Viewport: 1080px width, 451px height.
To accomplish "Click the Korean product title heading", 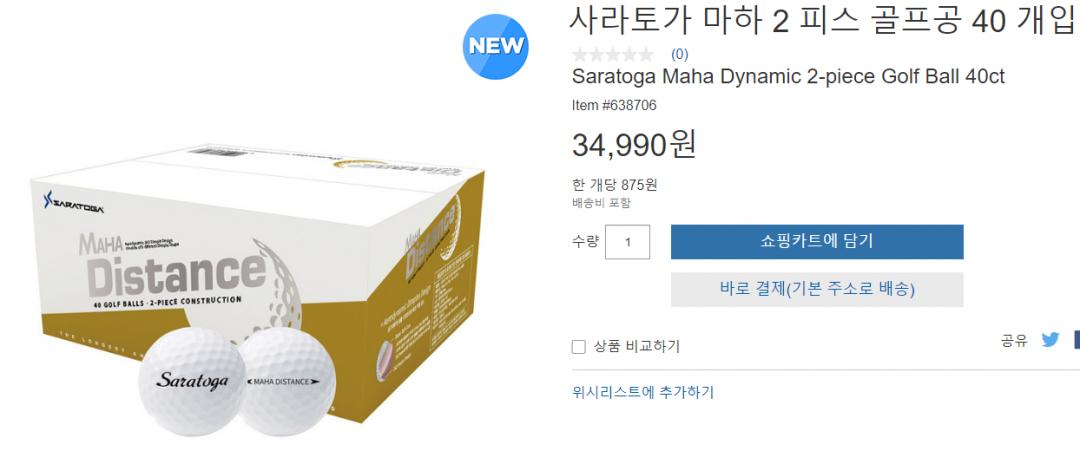I will [x=822, y=21].
